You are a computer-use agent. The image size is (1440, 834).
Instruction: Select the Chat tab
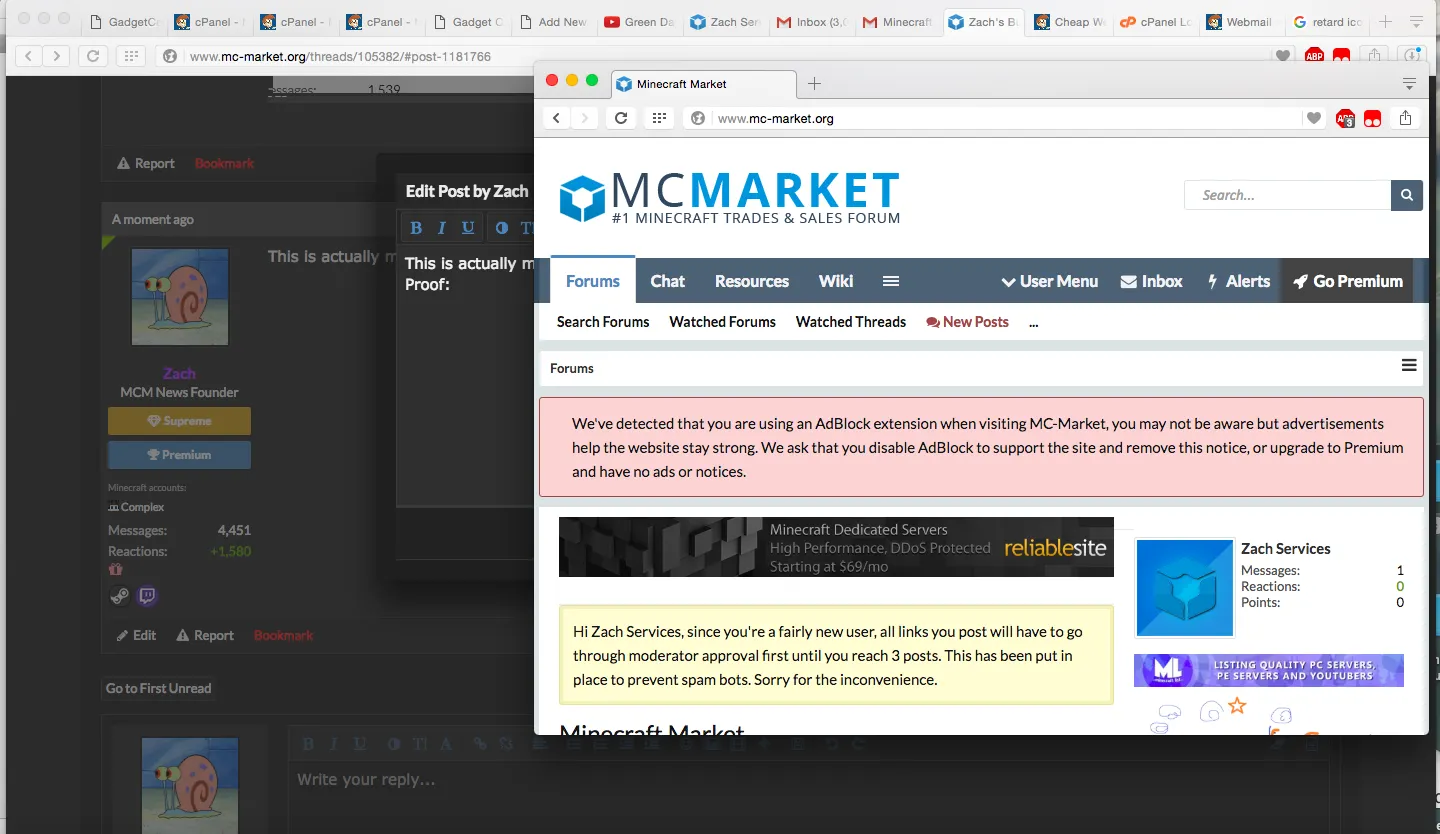coord(668,281)
